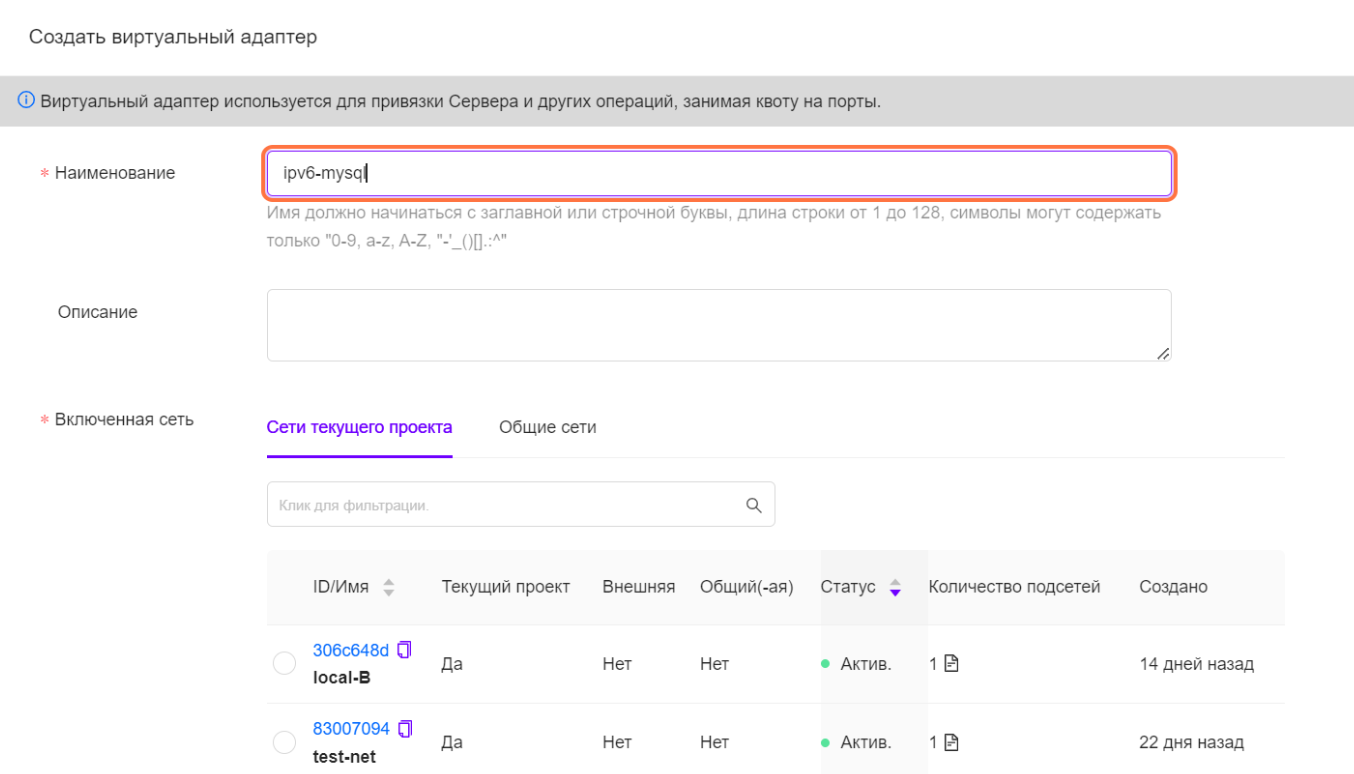The image size is (1354, 774).
Task: Click the Текущий проект column header
Action: click(506, 587)
